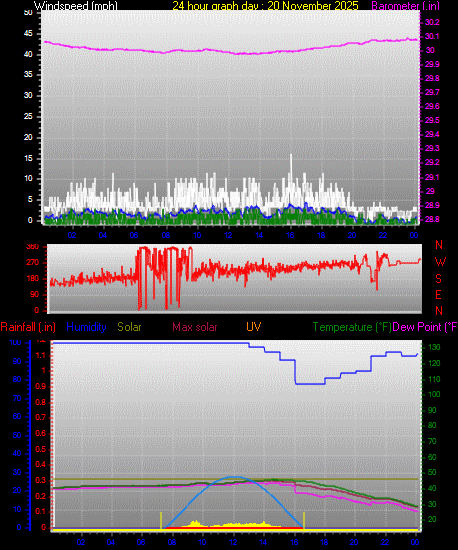The height and width of the screenshot is (550, 458).
Task: Click wind direction axis value 270
Action: [x=33, y=263]
